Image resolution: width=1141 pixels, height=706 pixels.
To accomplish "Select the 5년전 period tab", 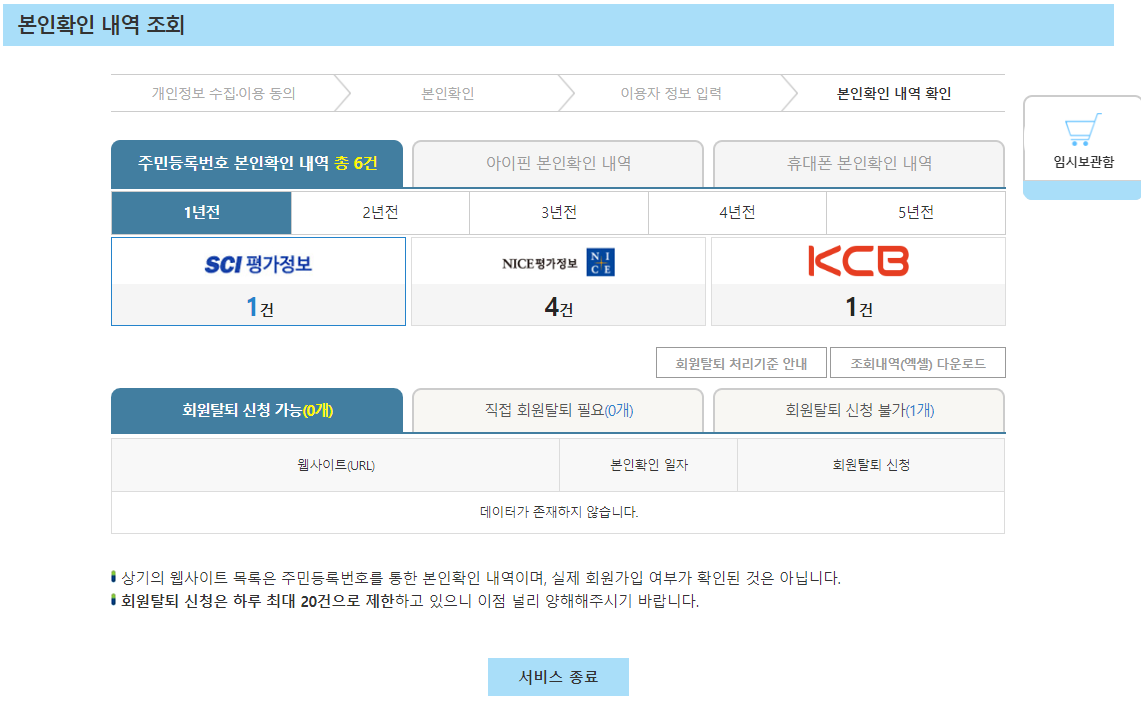I will (x=915, y=213).
